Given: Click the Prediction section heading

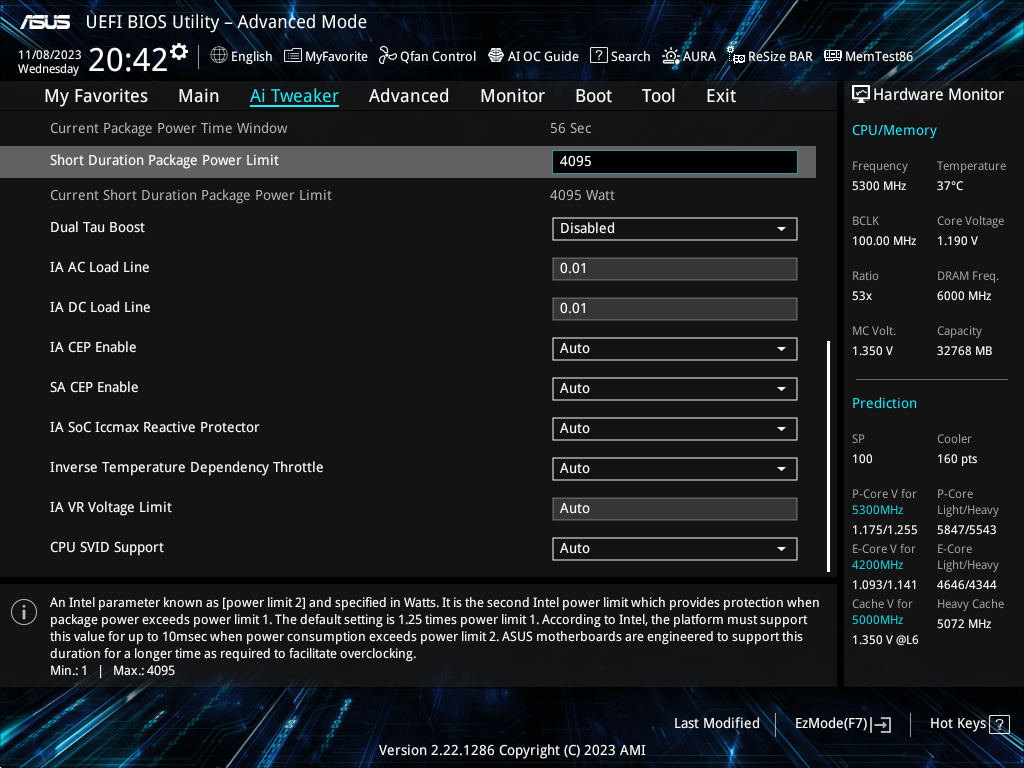Looking at the screenshot, I should coord(884,403).
